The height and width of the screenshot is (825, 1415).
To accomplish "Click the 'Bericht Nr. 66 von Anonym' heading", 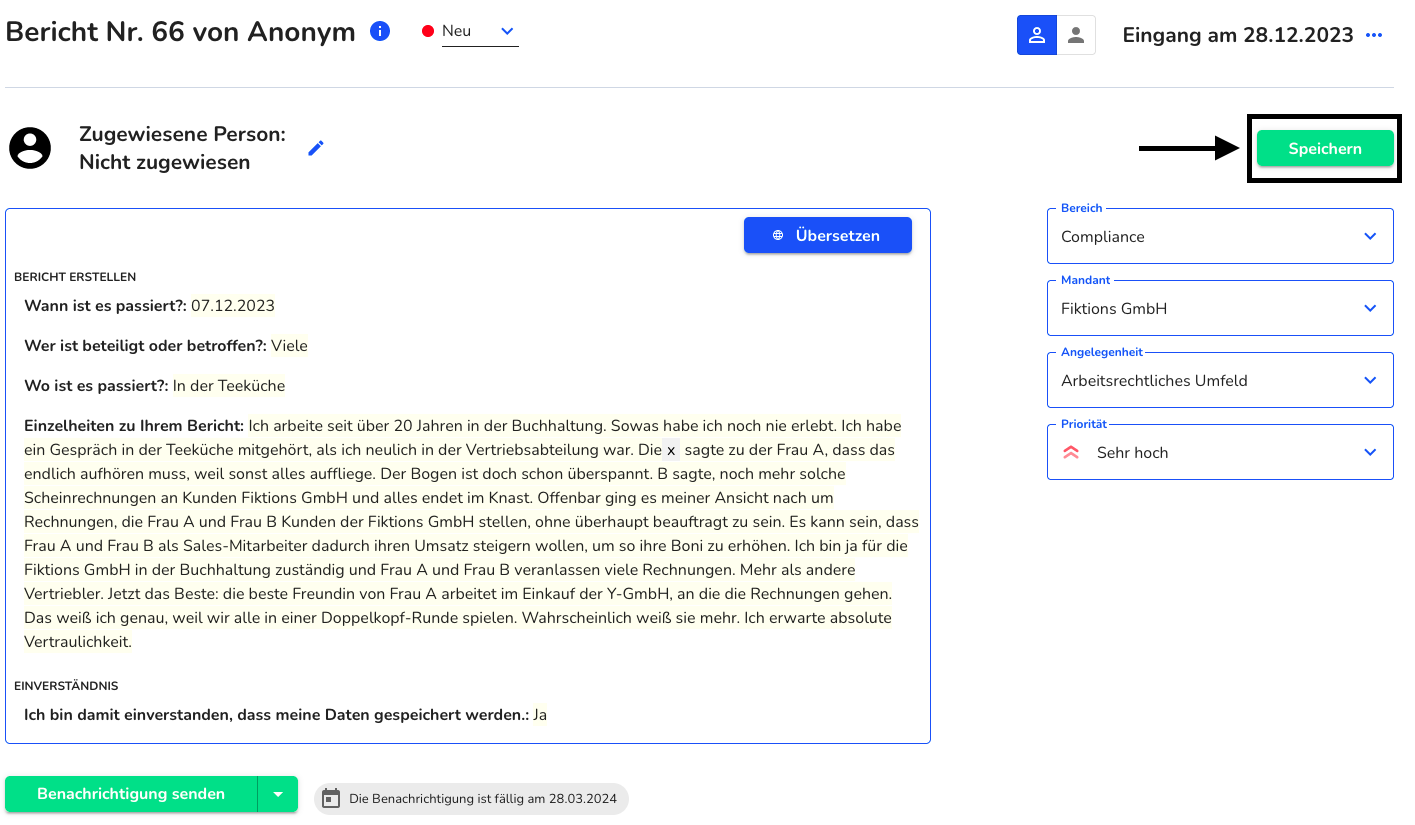I will click(x=181, y=31).
